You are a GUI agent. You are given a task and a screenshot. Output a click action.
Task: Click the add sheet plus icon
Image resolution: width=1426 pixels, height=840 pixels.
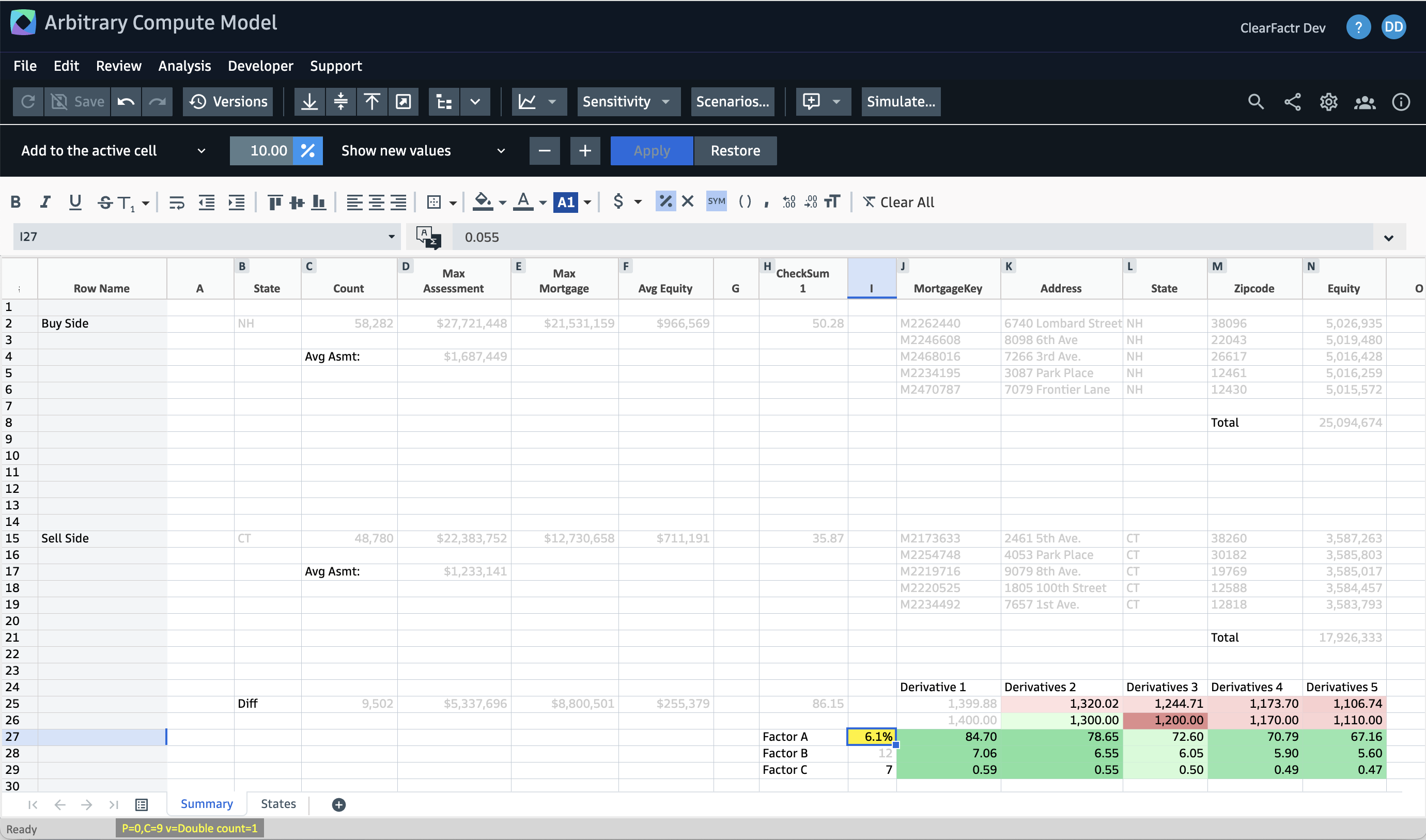pos(338,804)
